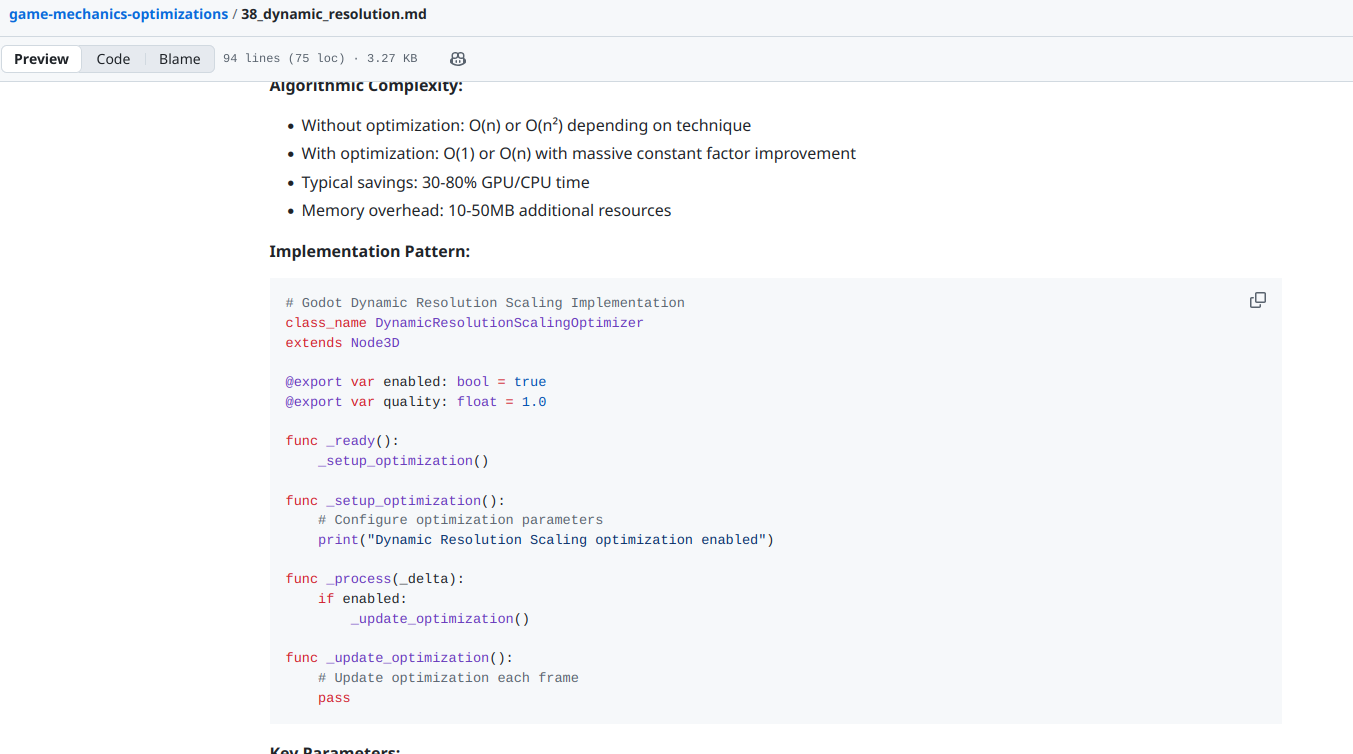Click the 'pass' keyword in code
The width and height of the screenshot is (1353, 754).
coord(334,698)
